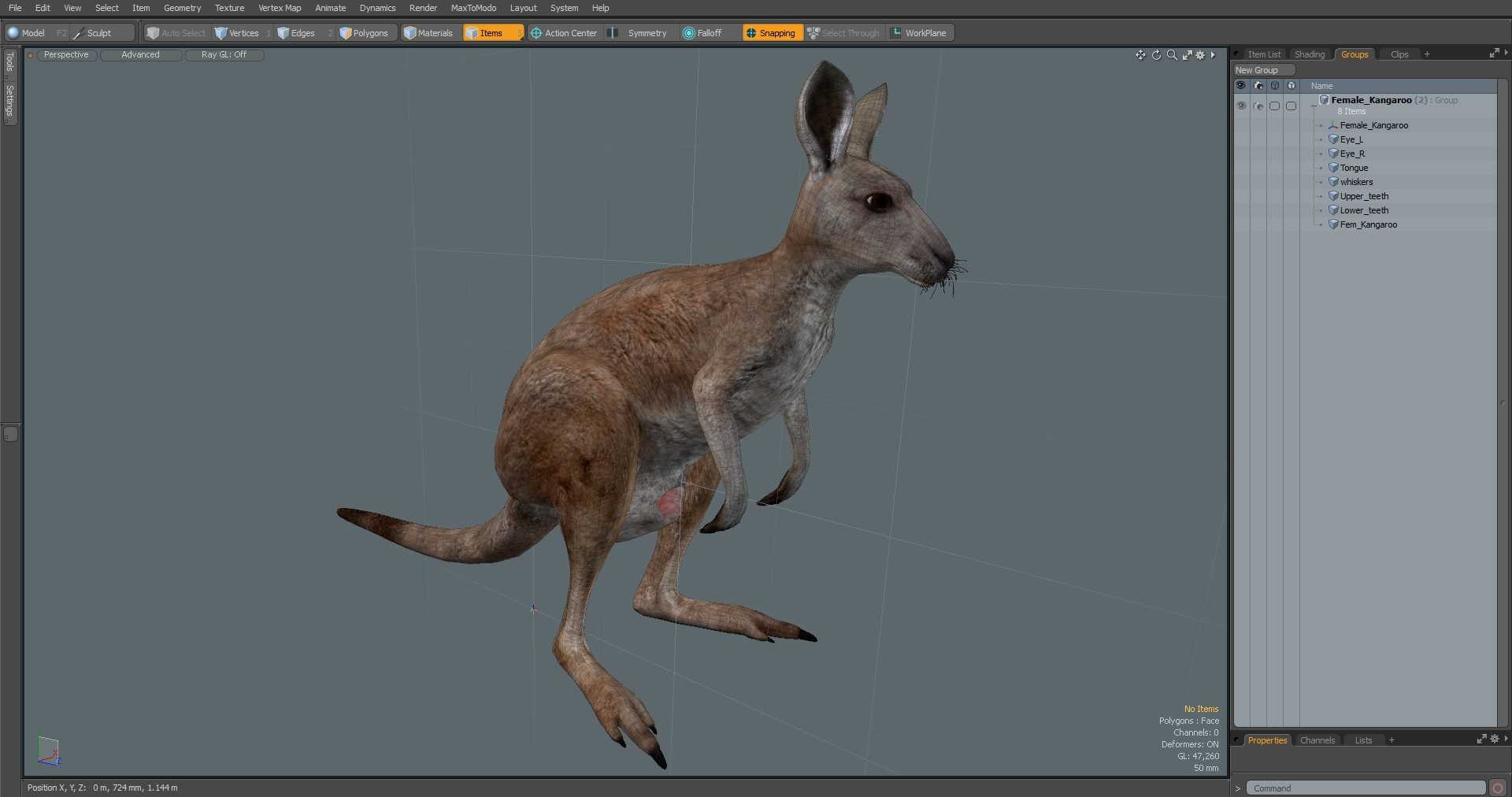1512x797 pixels.
Task: Click the cube icon of Eye_R item
Action: [x=1333, y=154]
